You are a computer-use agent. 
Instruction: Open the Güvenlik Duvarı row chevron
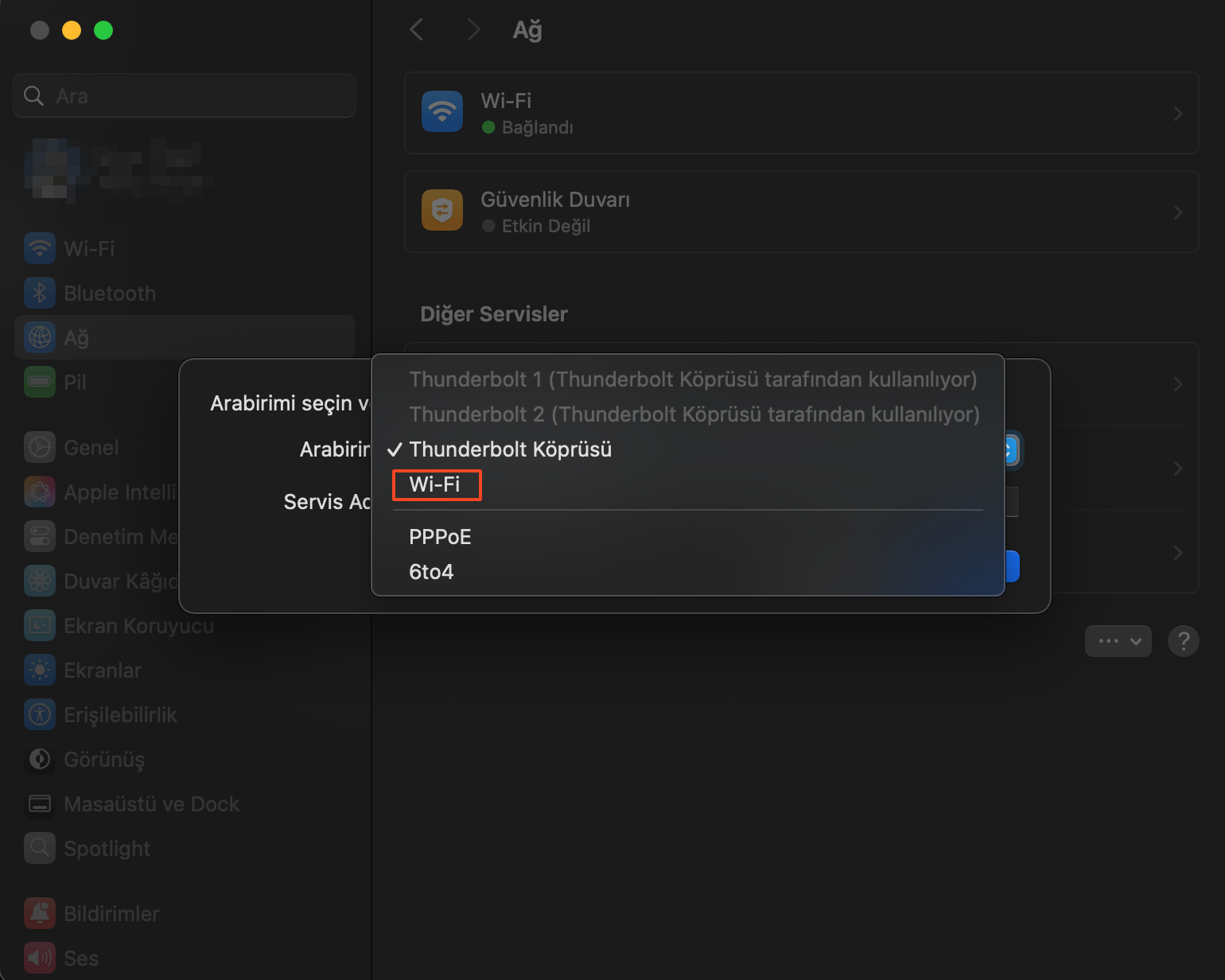click(x=1178, y=212)
